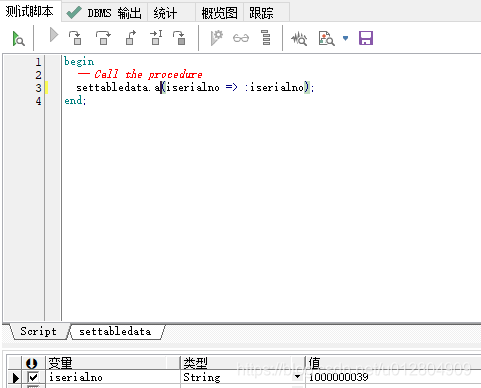Click the variable grid header icon column
481x388 pixels.
pyautogui.click(x=33, y=363)
